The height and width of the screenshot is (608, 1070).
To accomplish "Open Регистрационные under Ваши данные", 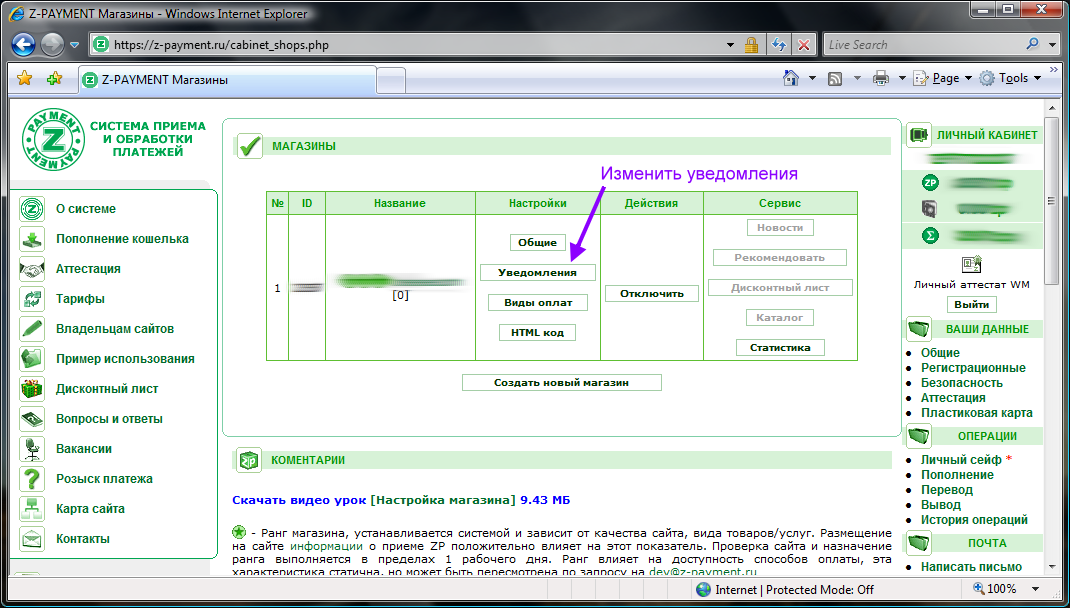I will coord(973,368).
